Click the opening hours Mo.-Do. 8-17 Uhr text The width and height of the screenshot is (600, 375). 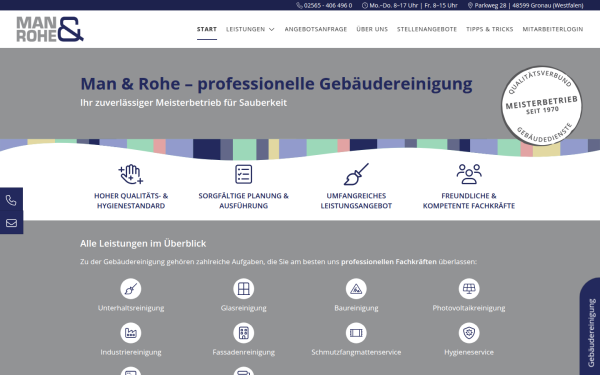click(x=413, y=5)
